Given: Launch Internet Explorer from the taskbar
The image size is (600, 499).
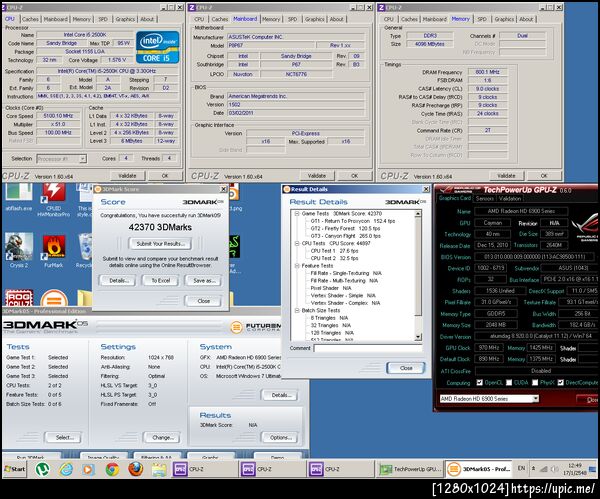Looking at the screenshot, I should tap(66, 469).
